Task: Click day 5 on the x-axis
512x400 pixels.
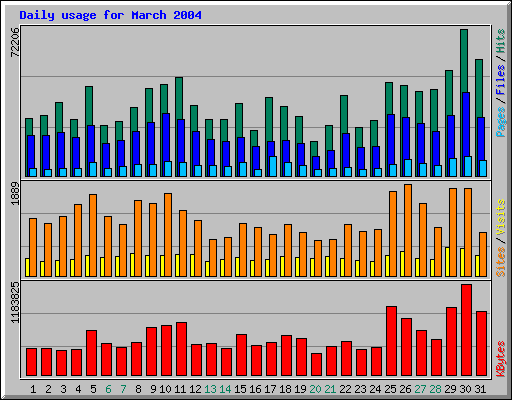Action: [x=93, y=389]
